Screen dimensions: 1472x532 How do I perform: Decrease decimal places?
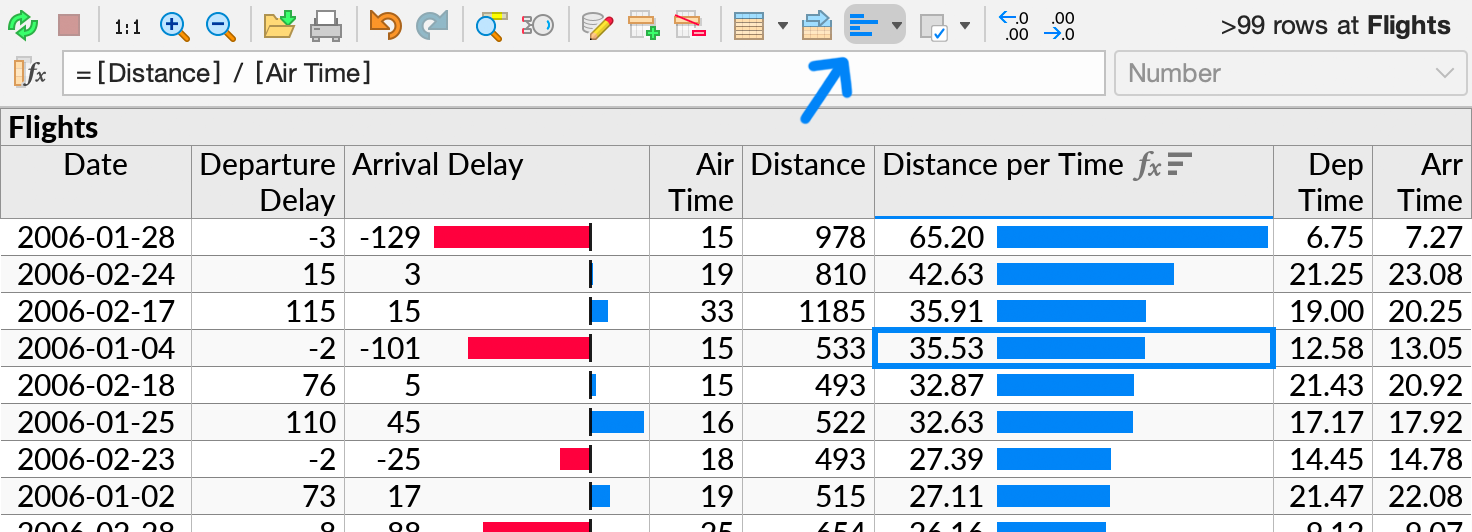tap(1059, 25)
